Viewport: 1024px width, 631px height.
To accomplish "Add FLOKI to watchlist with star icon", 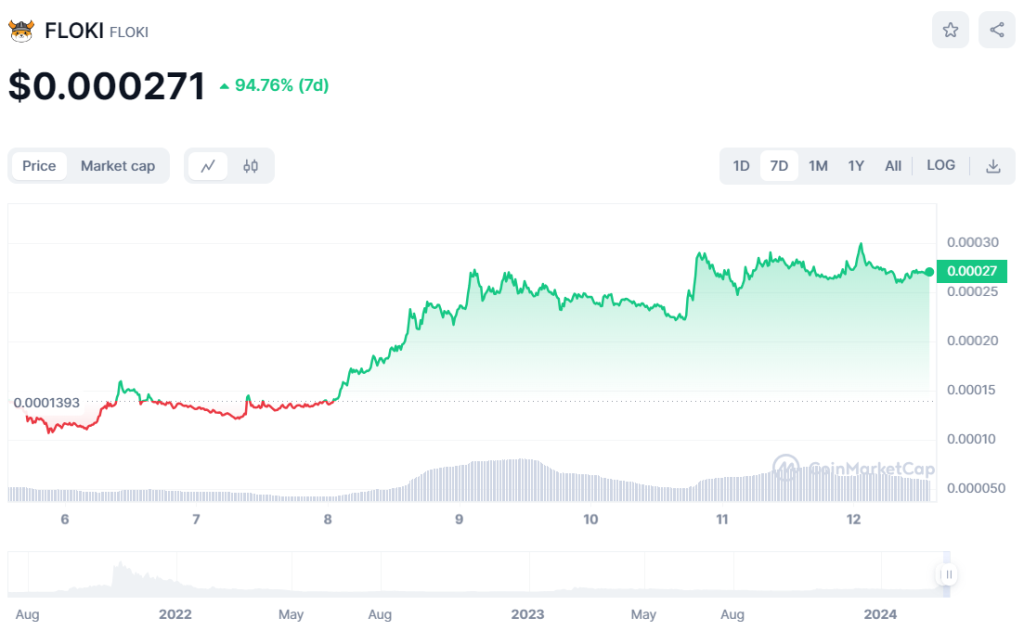I will pos(950,30).
